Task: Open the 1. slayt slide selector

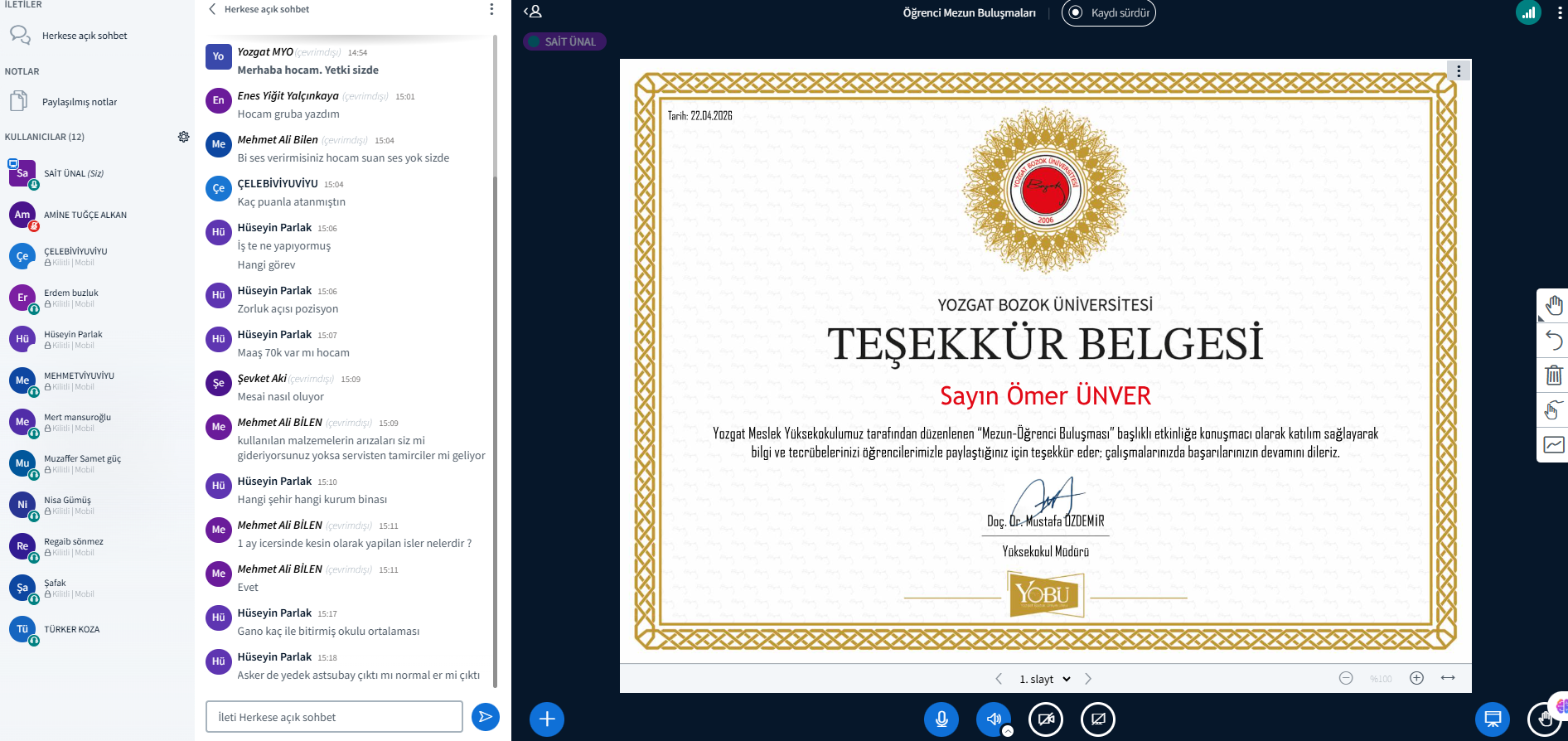Action: tap(1044, 679)
